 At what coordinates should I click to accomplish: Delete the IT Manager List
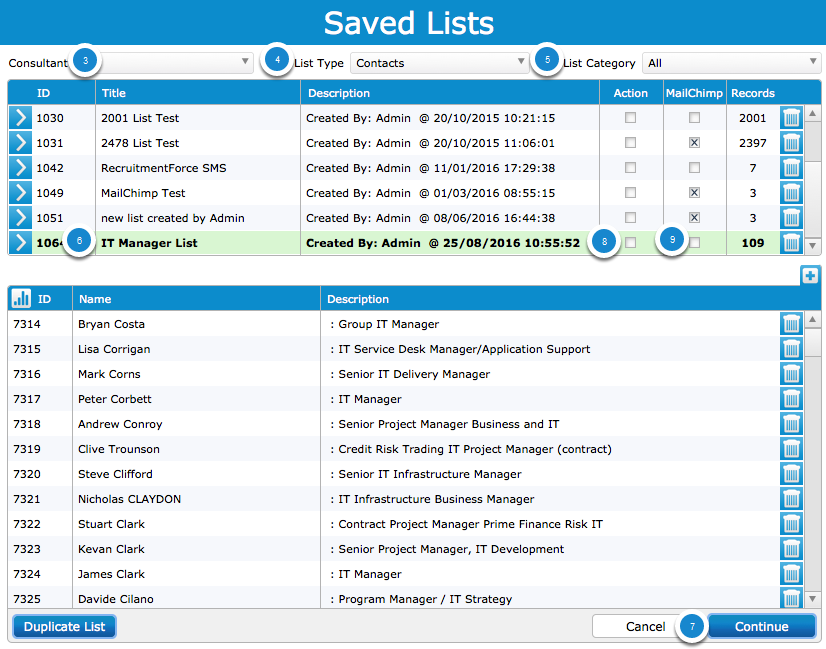click(791, 243)
